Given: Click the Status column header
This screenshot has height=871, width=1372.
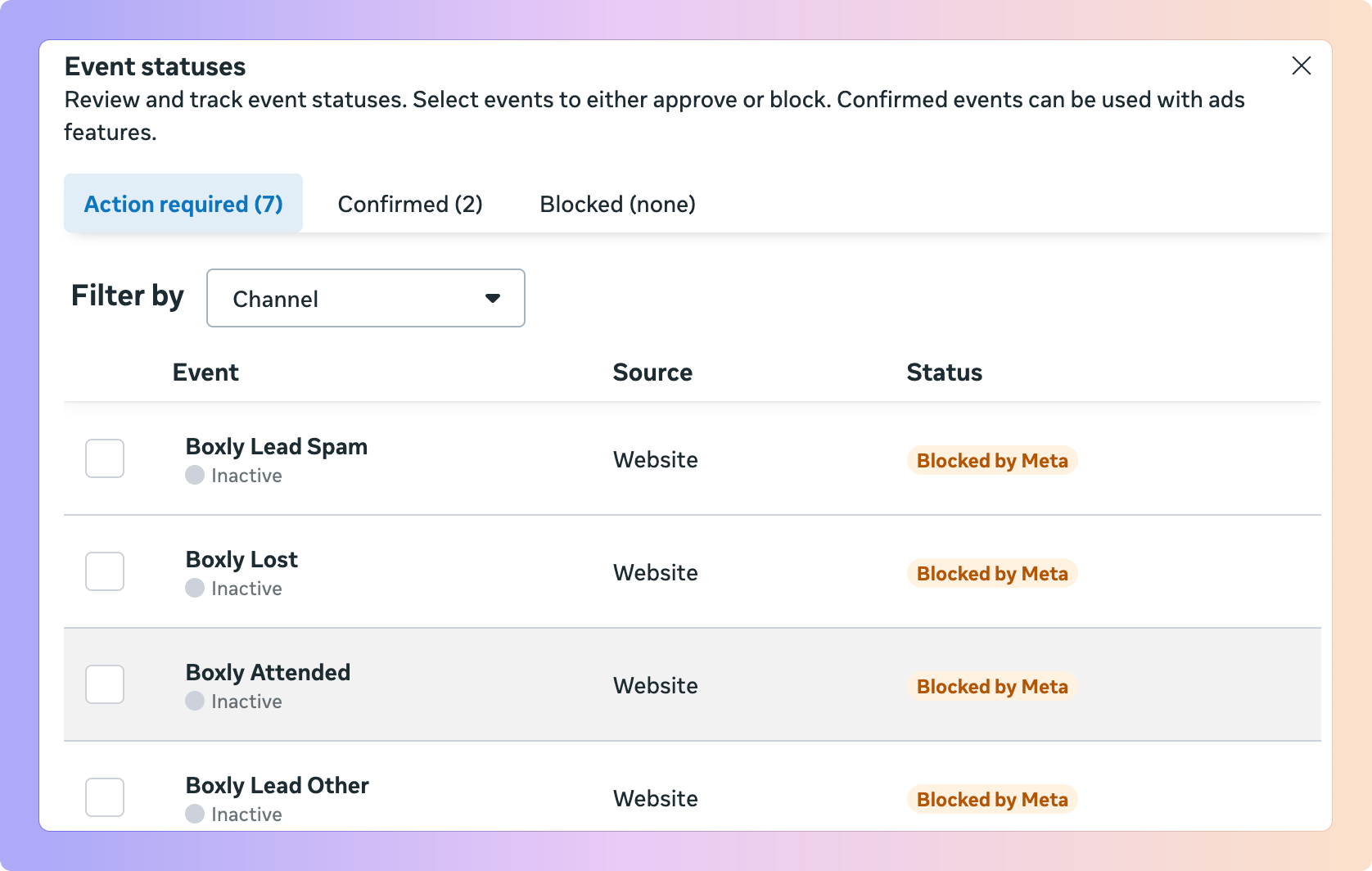Looking at the screenshot, I should pos(944,372).
